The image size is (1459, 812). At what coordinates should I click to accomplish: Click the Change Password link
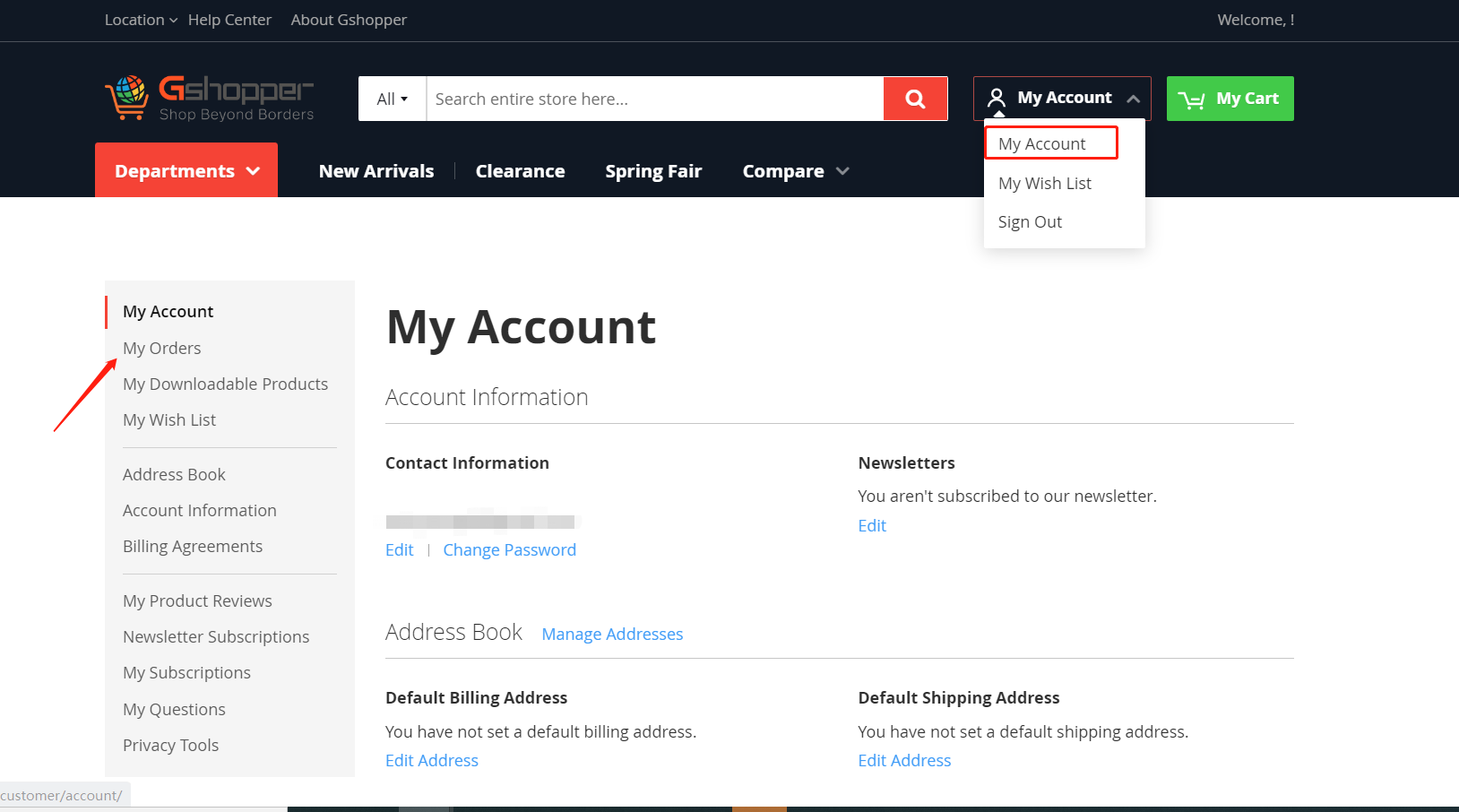(x=509, y=549)
